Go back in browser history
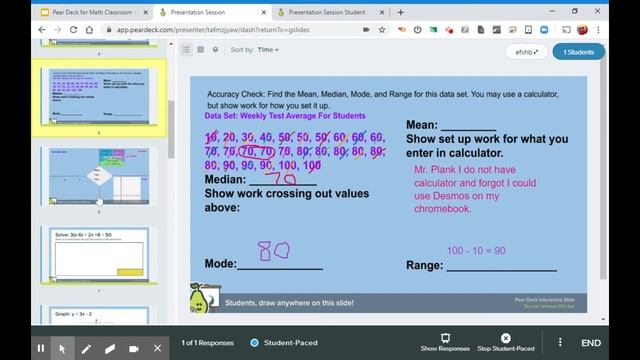Screen dimensions: 640x360 pos(42,30)
